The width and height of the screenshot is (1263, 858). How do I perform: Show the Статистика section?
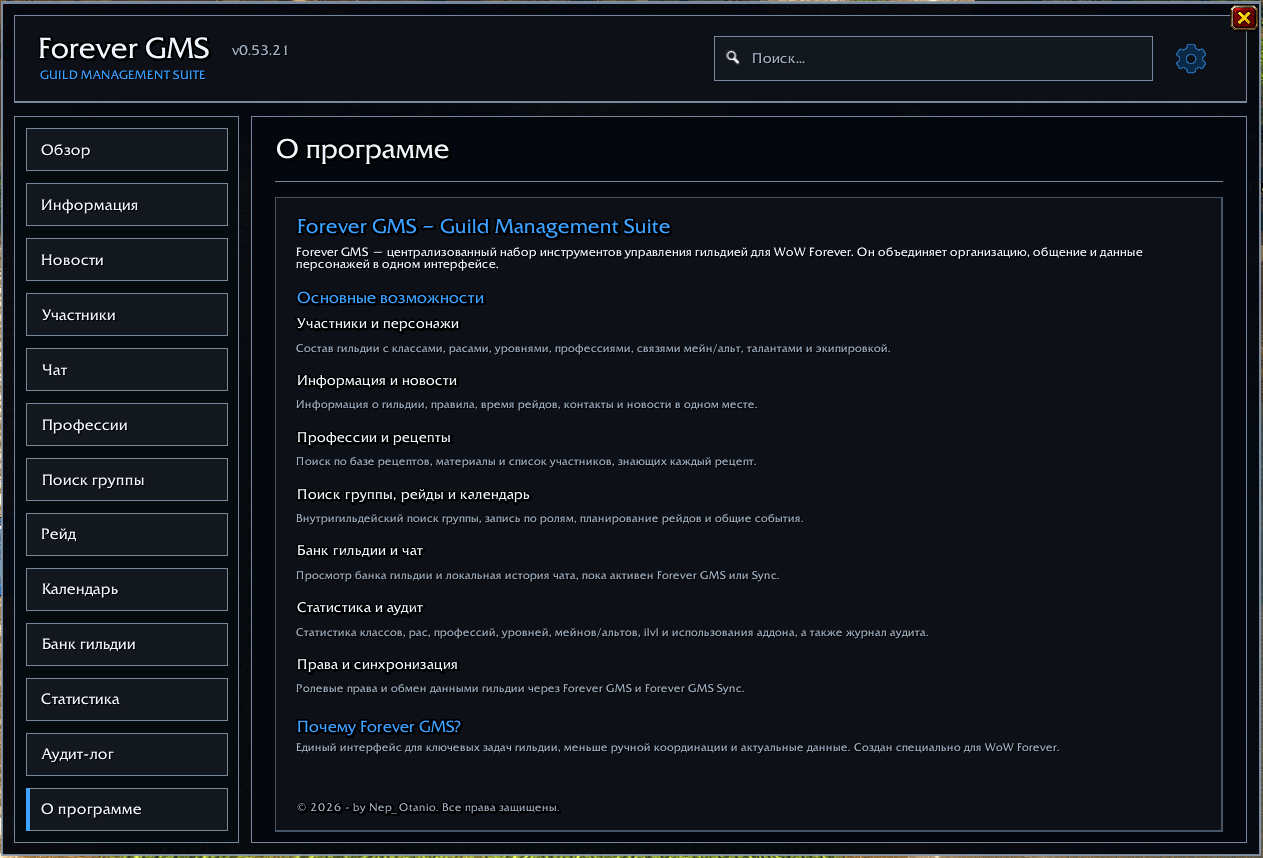[127, 699]
